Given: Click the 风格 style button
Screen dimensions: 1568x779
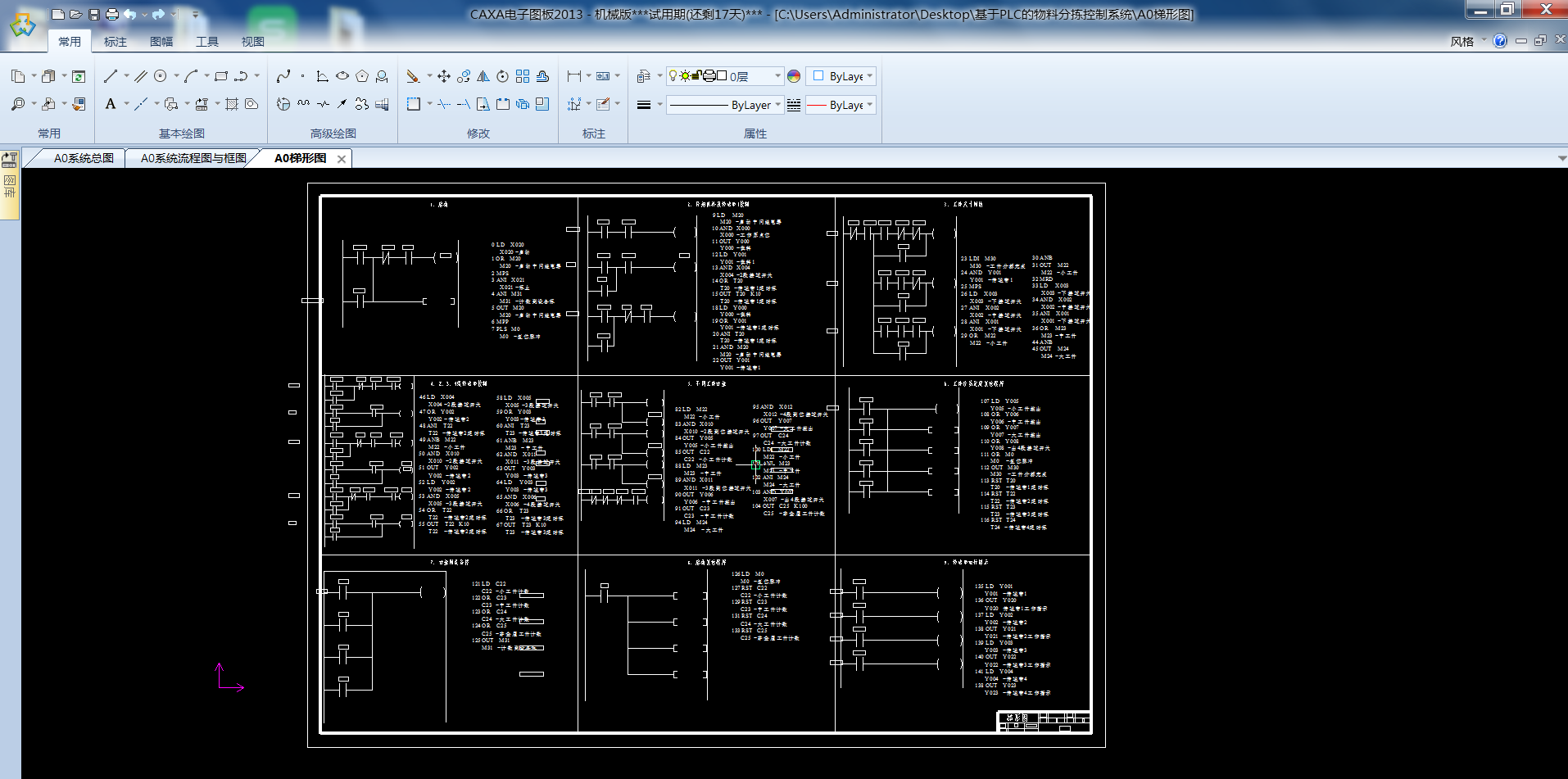Looking at the screenshot, I should point(1462,42).
